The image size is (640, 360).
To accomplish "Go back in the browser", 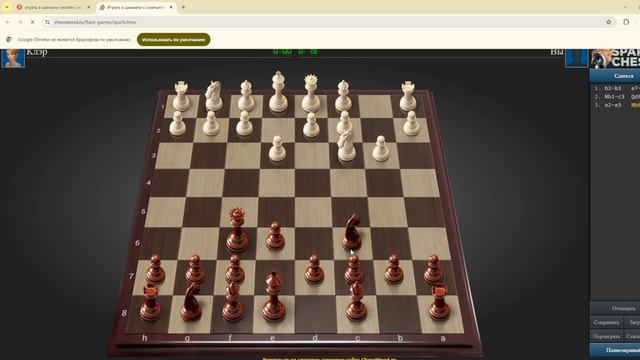I will coord(8,22).
